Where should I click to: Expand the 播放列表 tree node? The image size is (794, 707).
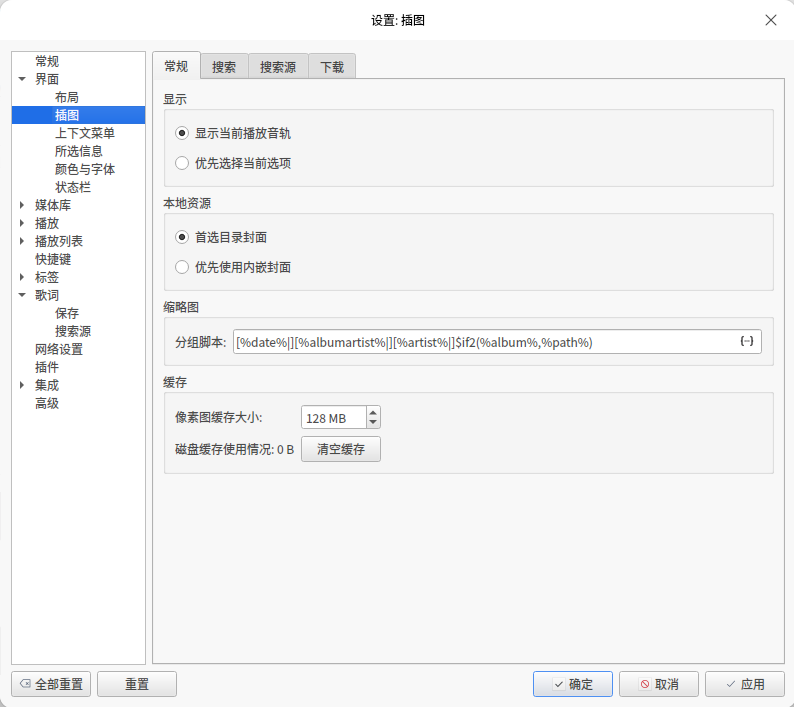point(22,241)
